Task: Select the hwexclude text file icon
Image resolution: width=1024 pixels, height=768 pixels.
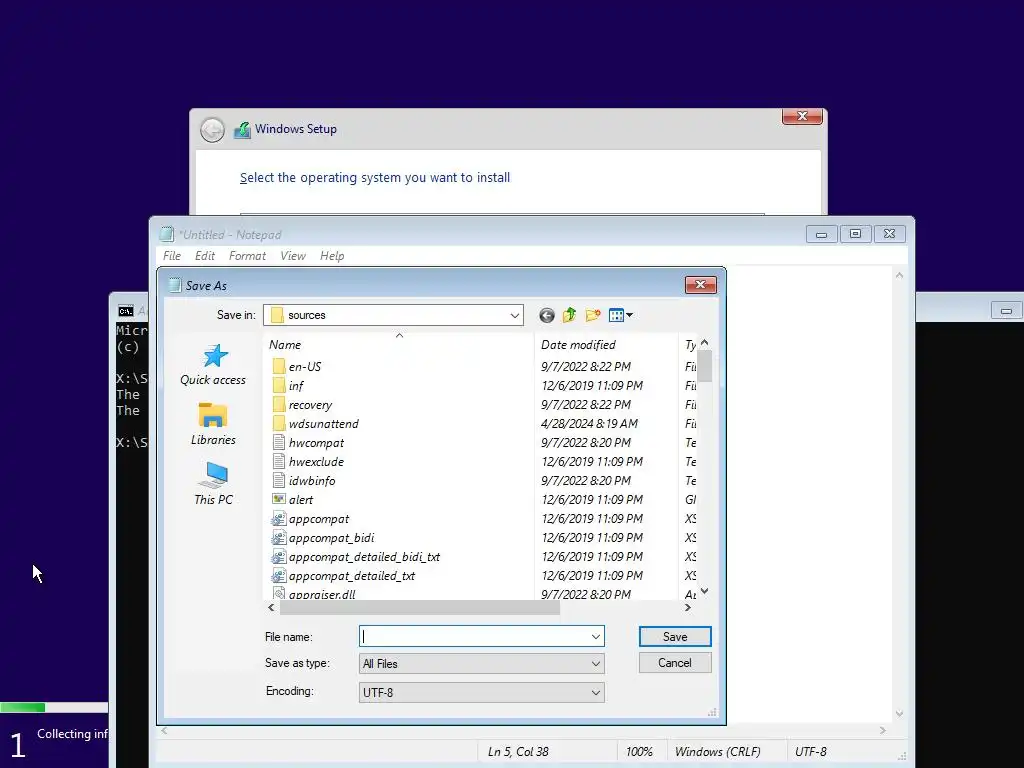Action: tap(279, 461)
